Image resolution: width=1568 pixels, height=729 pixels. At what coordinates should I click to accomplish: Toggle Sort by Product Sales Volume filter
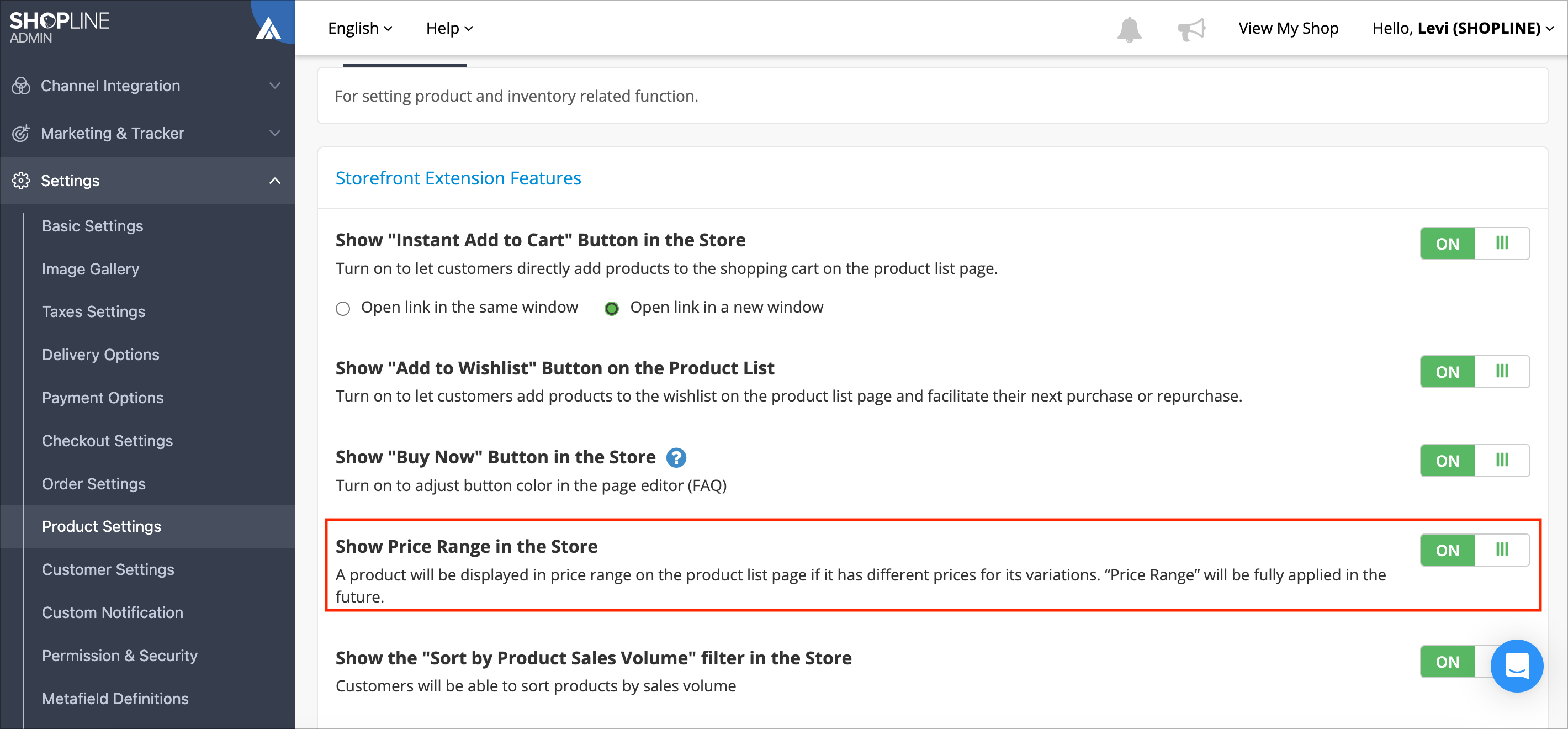[1455, 662]
